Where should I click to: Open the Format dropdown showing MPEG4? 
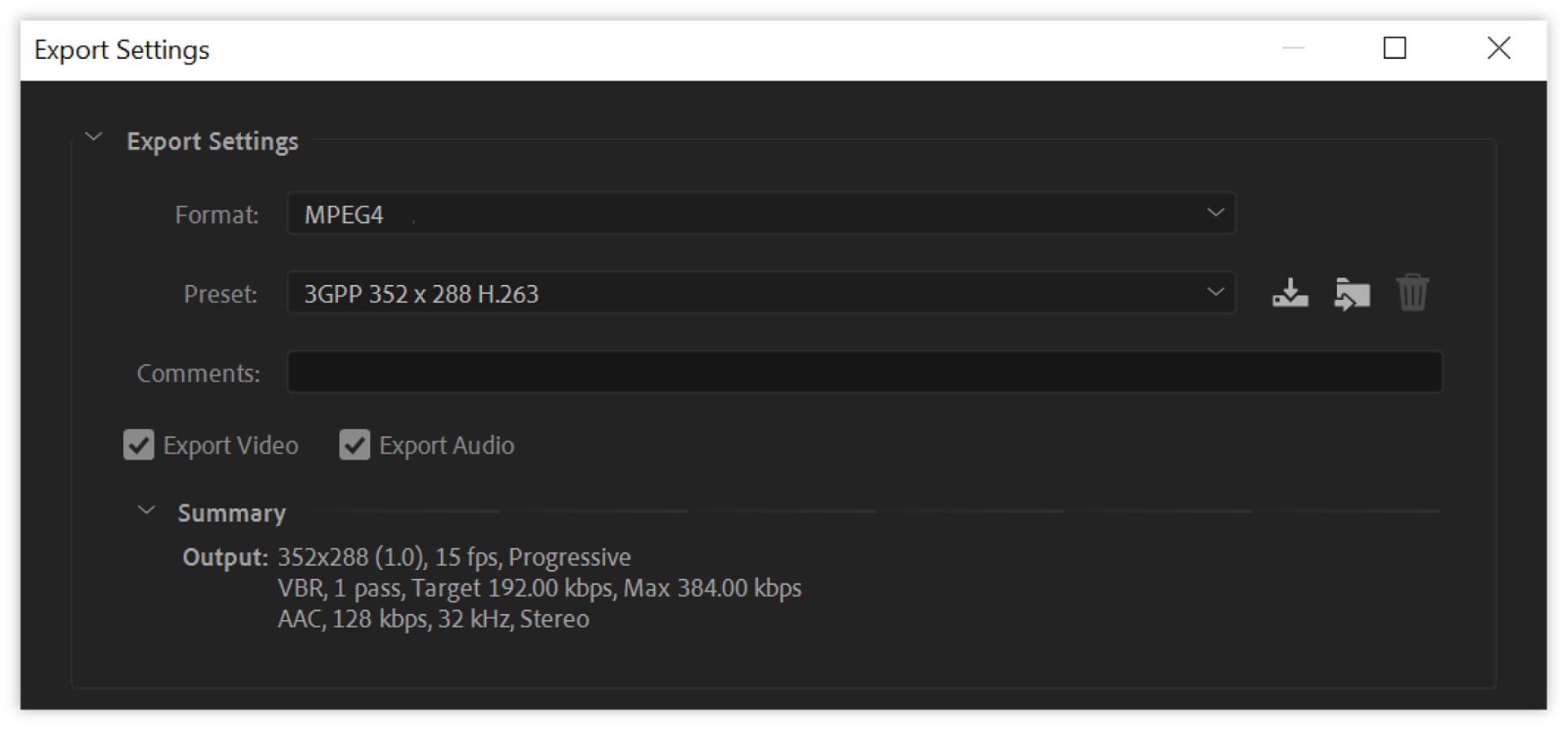click(x=761, y=214)
